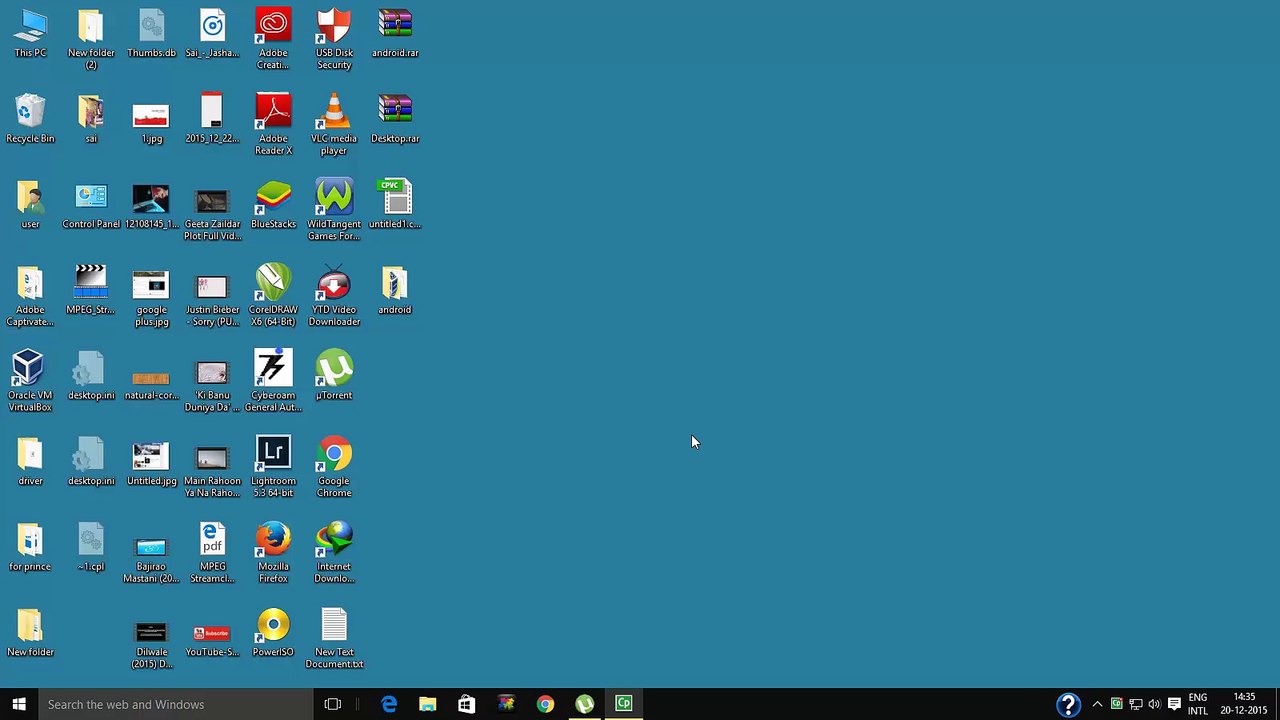The width and height of the screenshot is (1280, 720).
Task: Select the YTD Video Downloader shortcut
Action: coord(334,296)
